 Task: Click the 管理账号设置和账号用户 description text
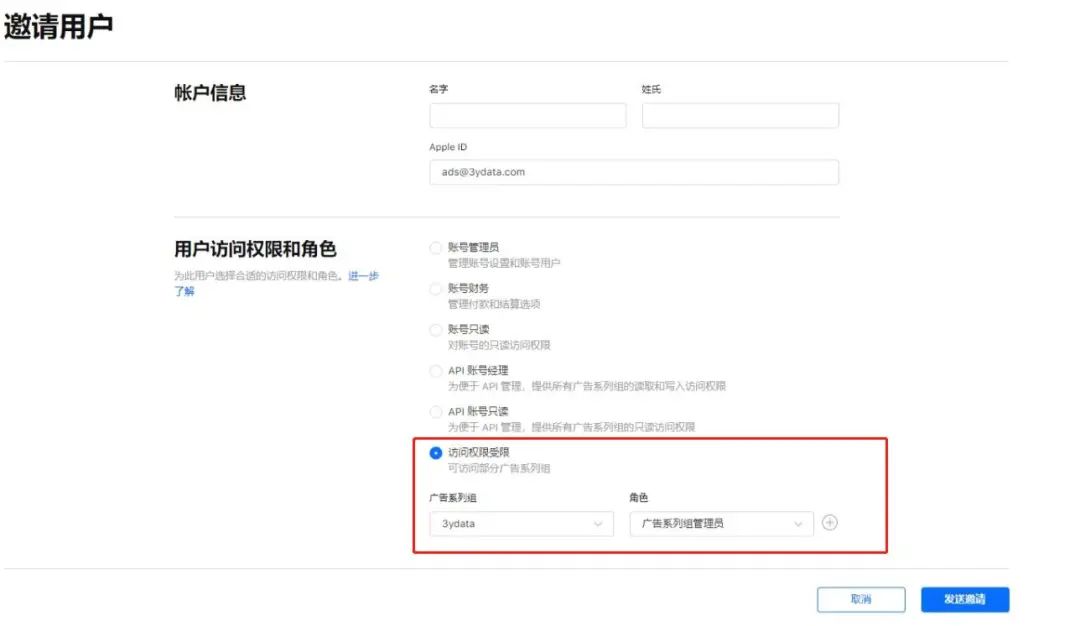point(503,263)
